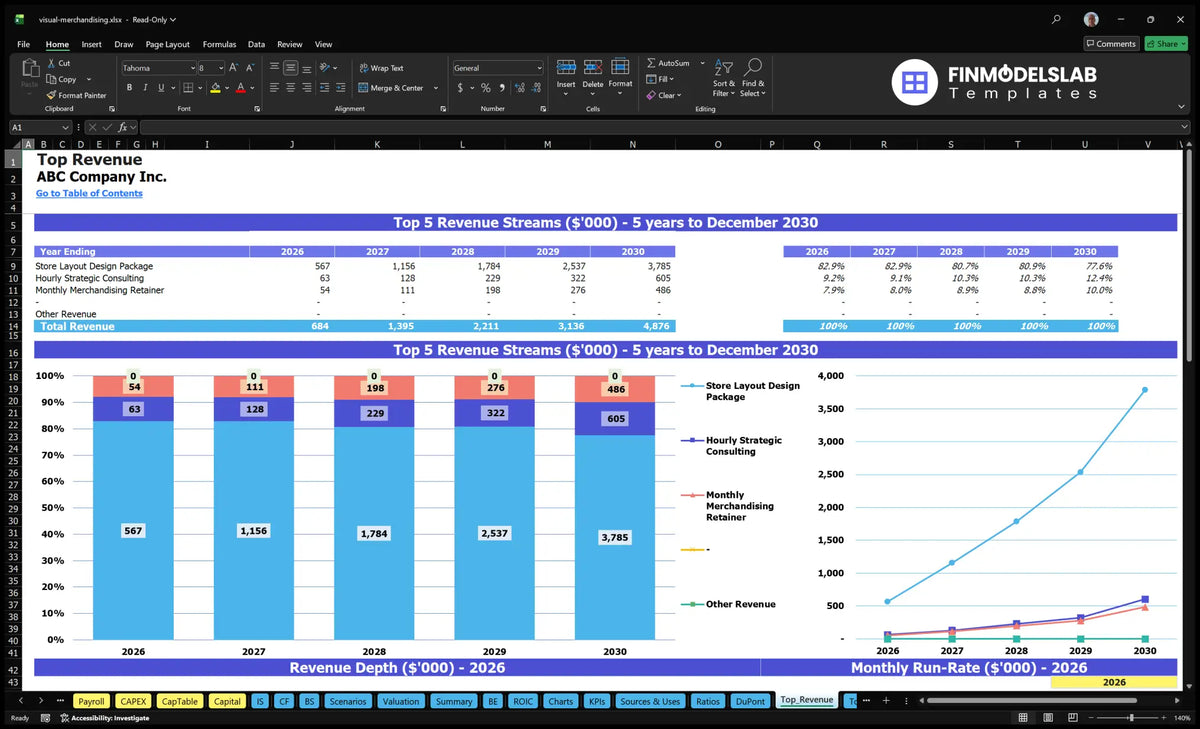
Task: Switch to the Formulas ribbon tab
Action: (219, 44)
